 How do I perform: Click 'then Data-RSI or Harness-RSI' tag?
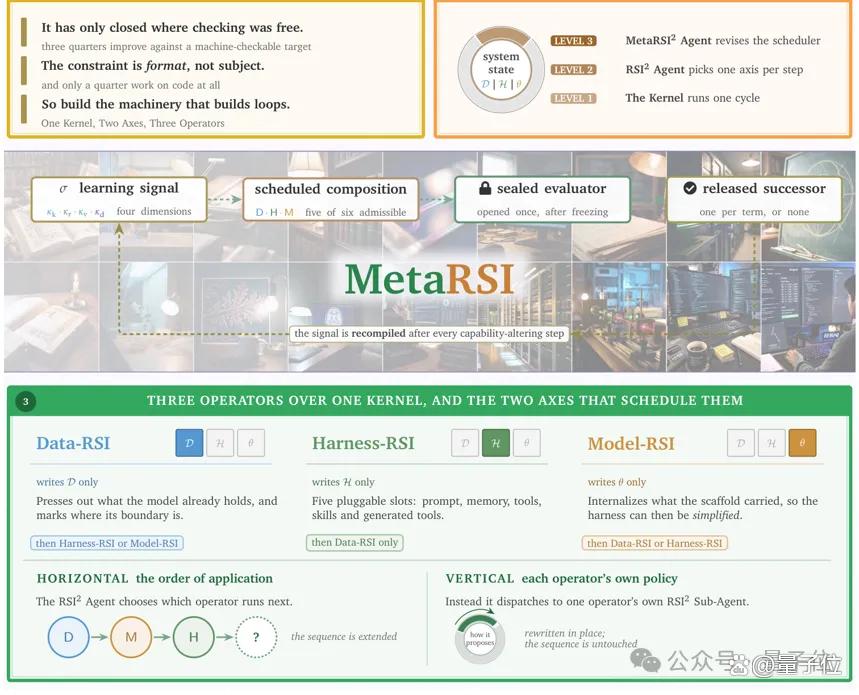point(654,543)
